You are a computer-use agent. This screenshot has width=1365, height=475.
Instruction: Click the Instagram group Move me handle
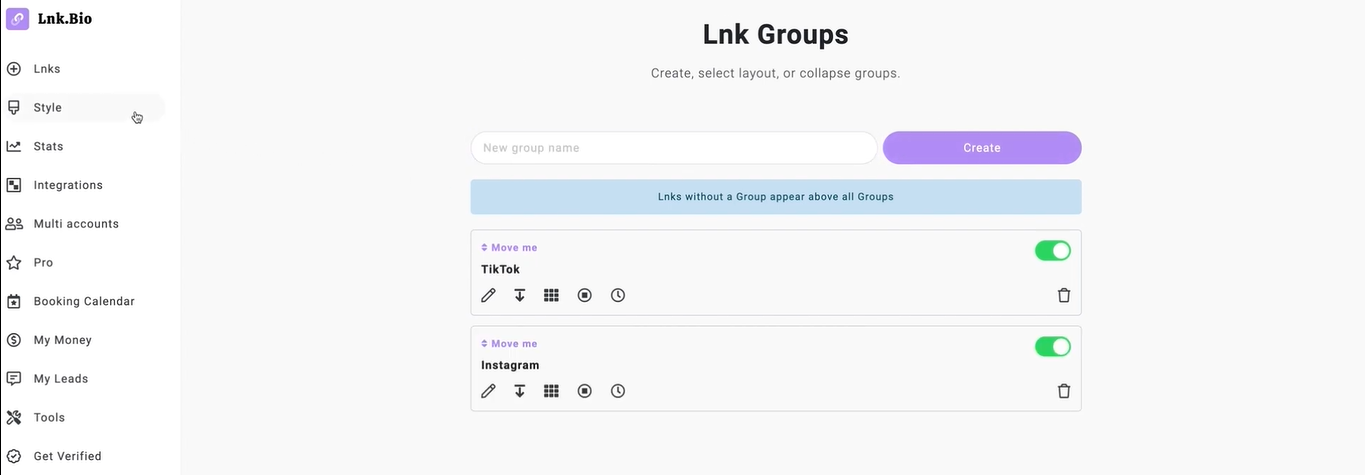[509, 344]
